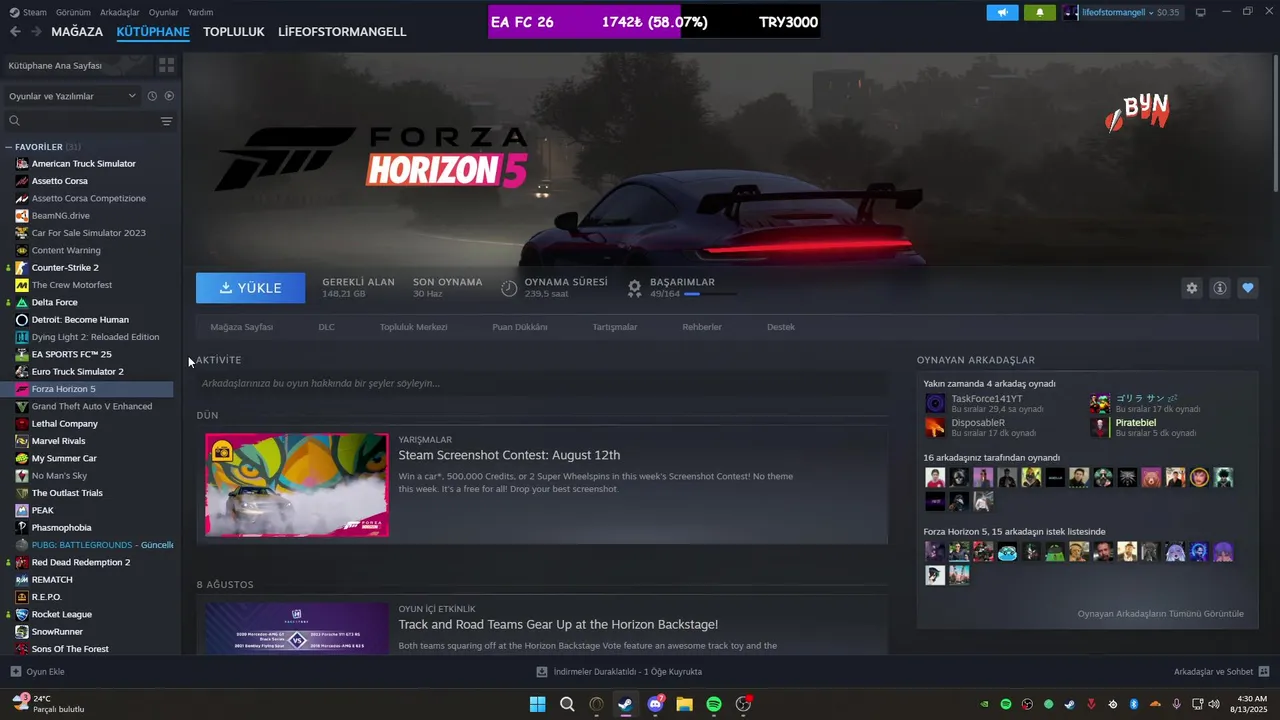Click the microphone tray icon
The width and height of the screenshot is (1280, 720).
pos(1176,704)
